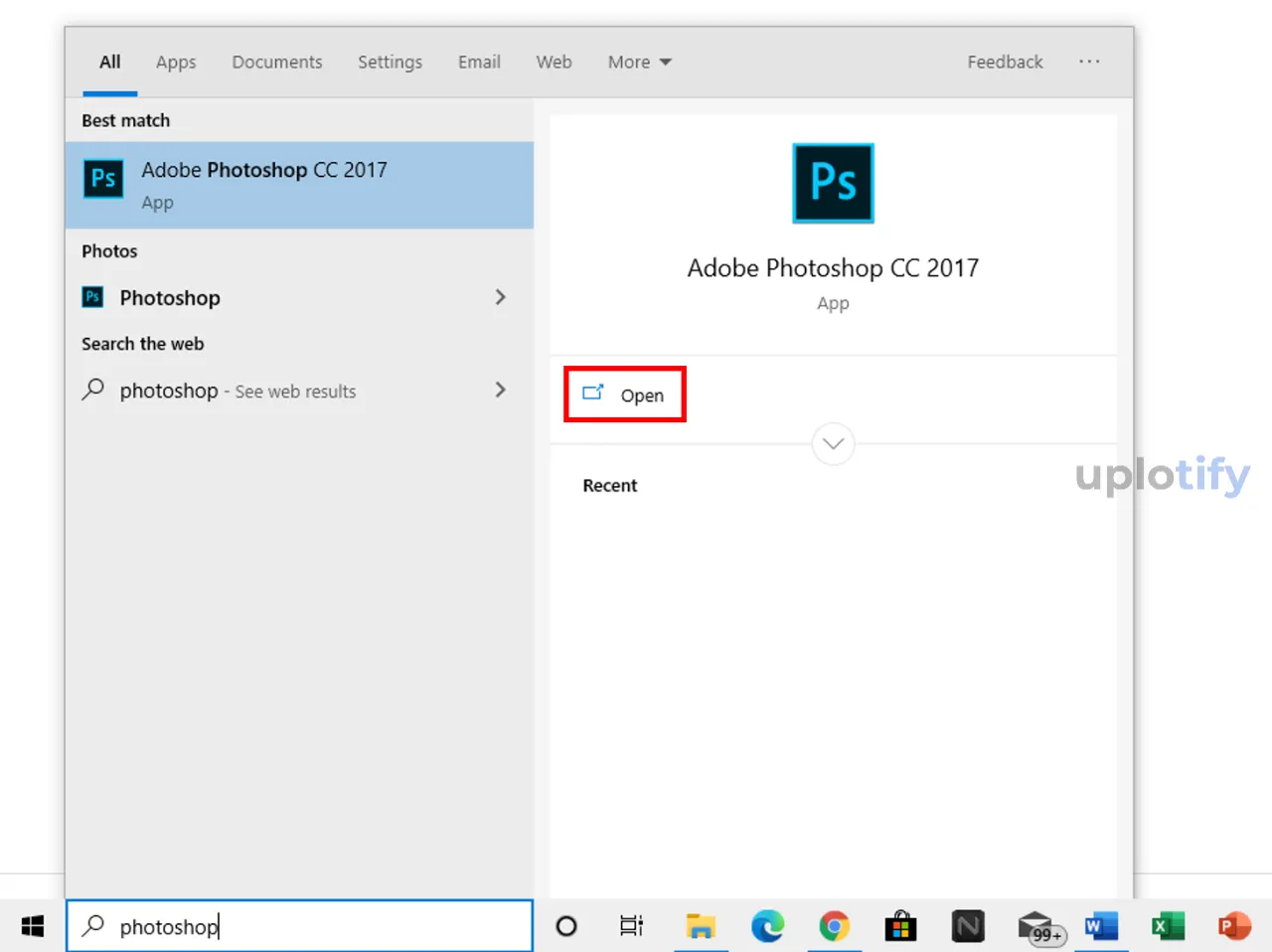Switch to the Web tab
The image size is (1272, 952).
[x=554, y=62]
